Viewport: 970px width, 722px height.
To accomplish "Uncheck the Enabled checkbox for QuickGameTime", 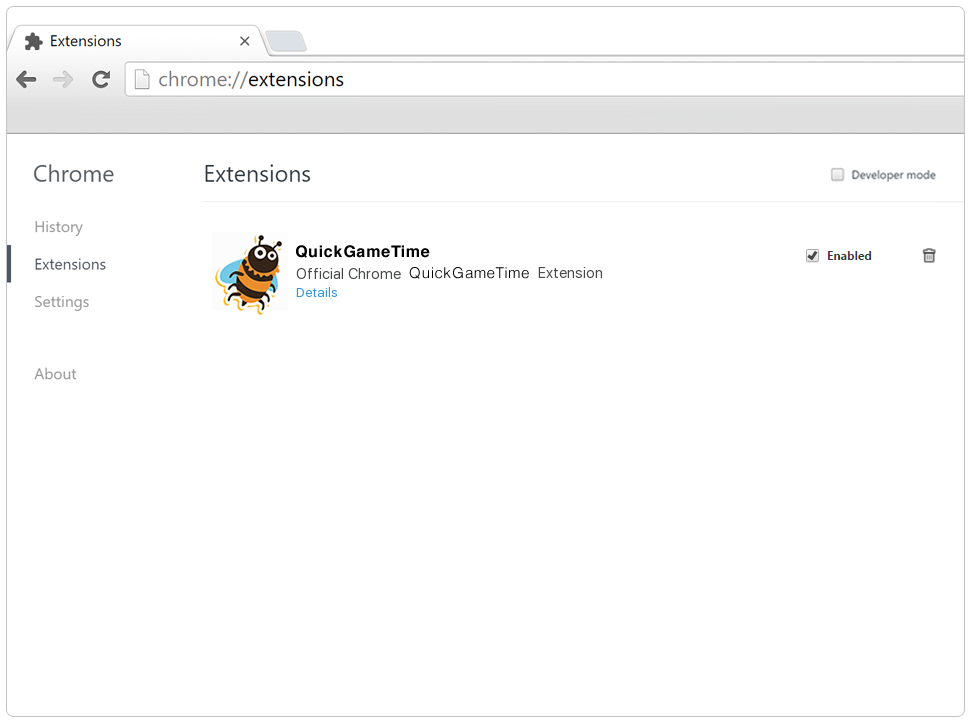I will pos(812,256).
